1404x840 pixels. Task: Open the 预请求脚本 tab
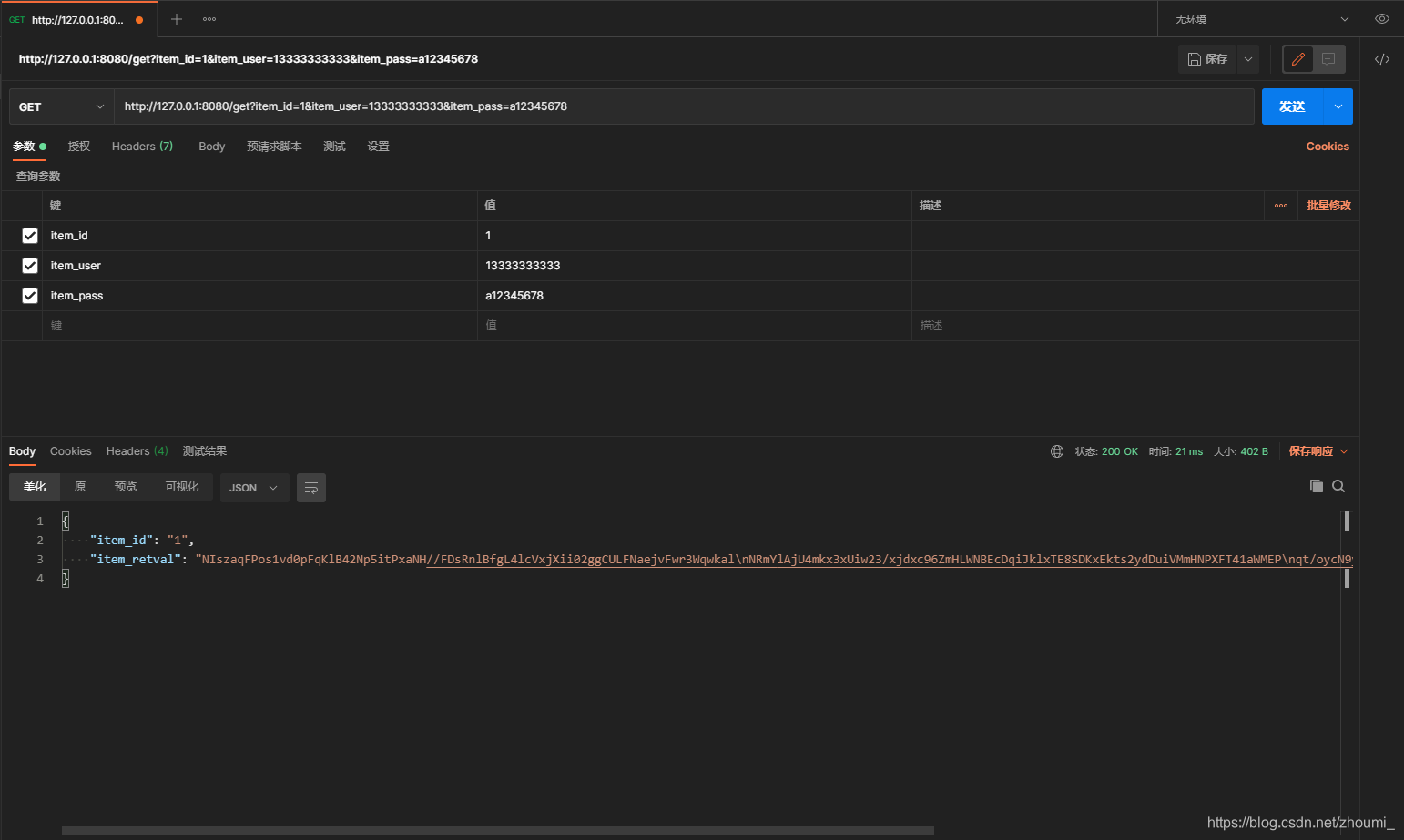point(274,147)
